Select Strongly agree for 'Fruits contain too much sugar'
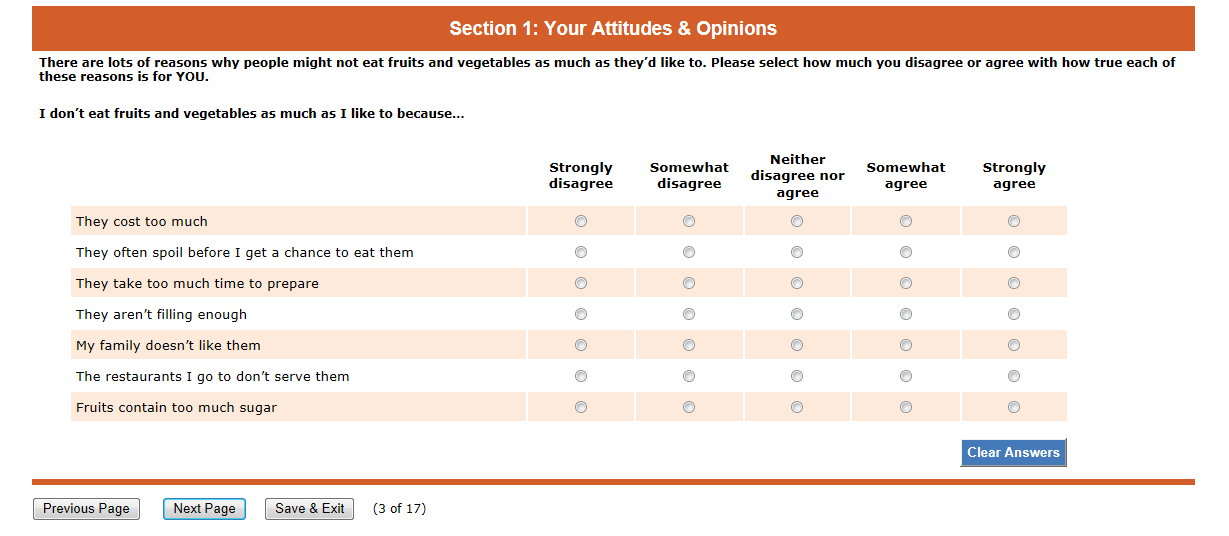Image resolution: width=1229 pixels, height=536 pixels. 1014,407
